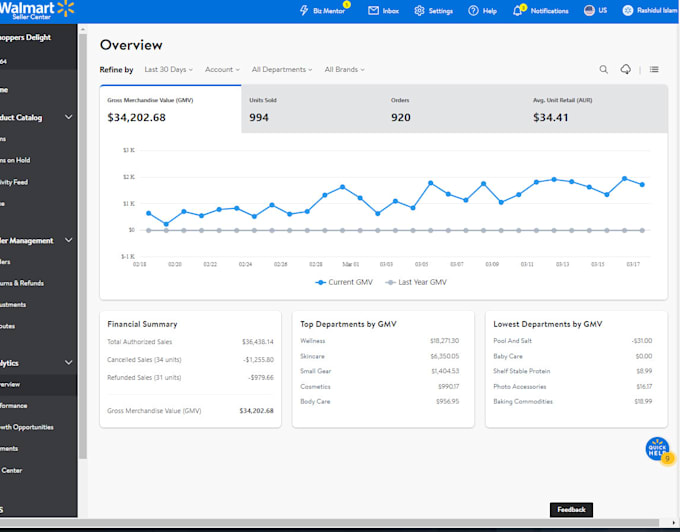The height and width of the screenshot is (532, 680).
Task: Click the Body Care department row
Action: coord(379,401)
